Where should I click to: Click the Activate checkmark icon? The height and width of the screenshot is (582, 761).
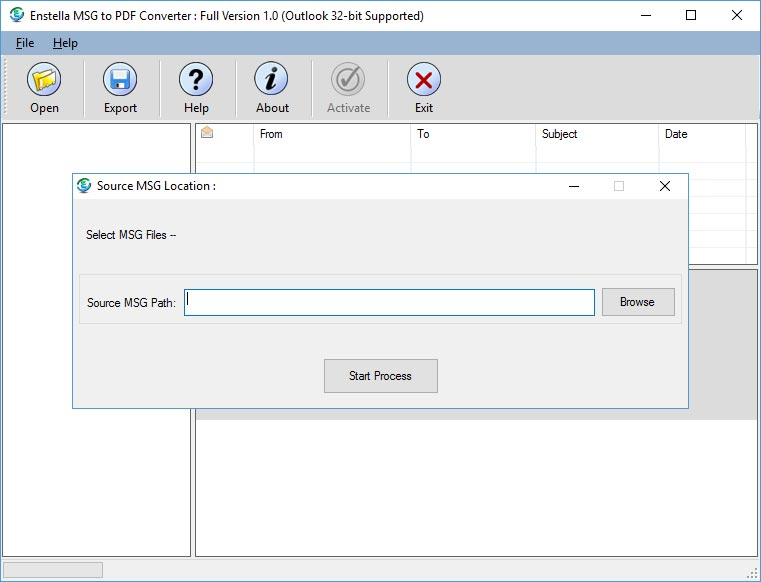[348, 80]
